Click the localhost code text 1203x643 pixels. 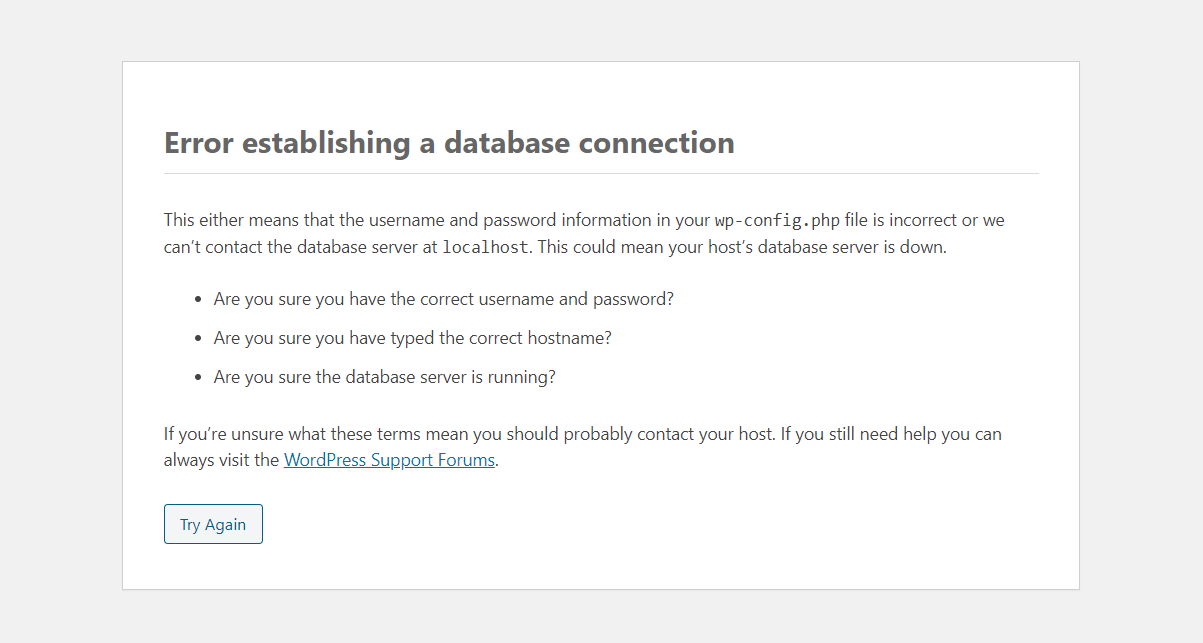pyautogui.click(x=485, y=248)
